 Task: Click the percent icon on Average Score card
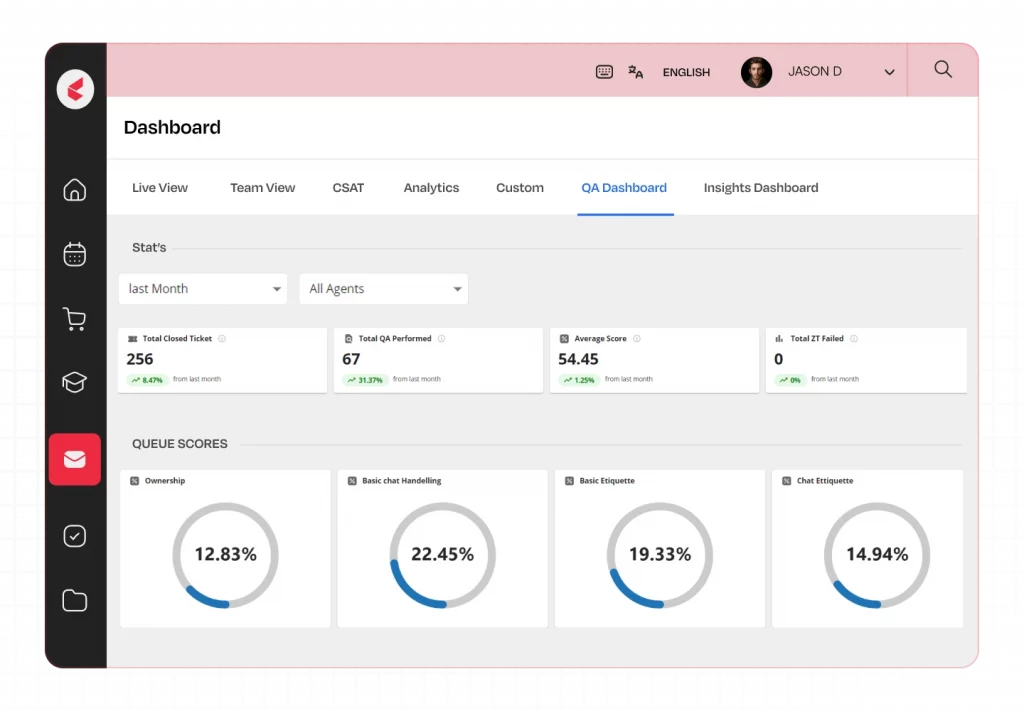tap(564, 339)
